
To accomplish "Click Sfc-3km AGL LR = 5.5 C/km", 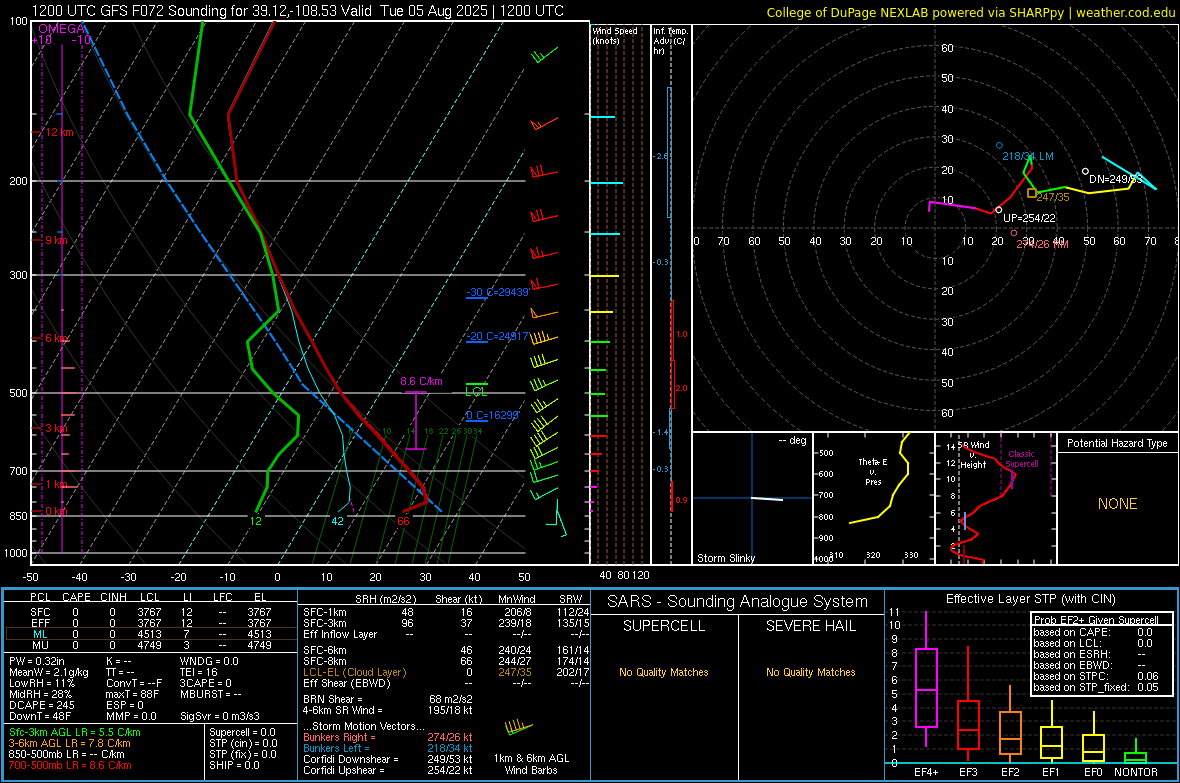I will coord(75,732).
